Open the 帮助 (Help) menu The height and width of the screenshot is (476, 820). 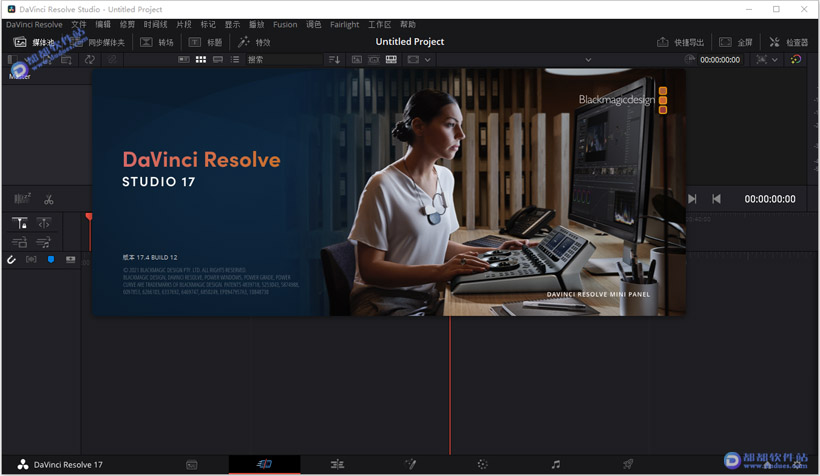click(x=408, y=25)
